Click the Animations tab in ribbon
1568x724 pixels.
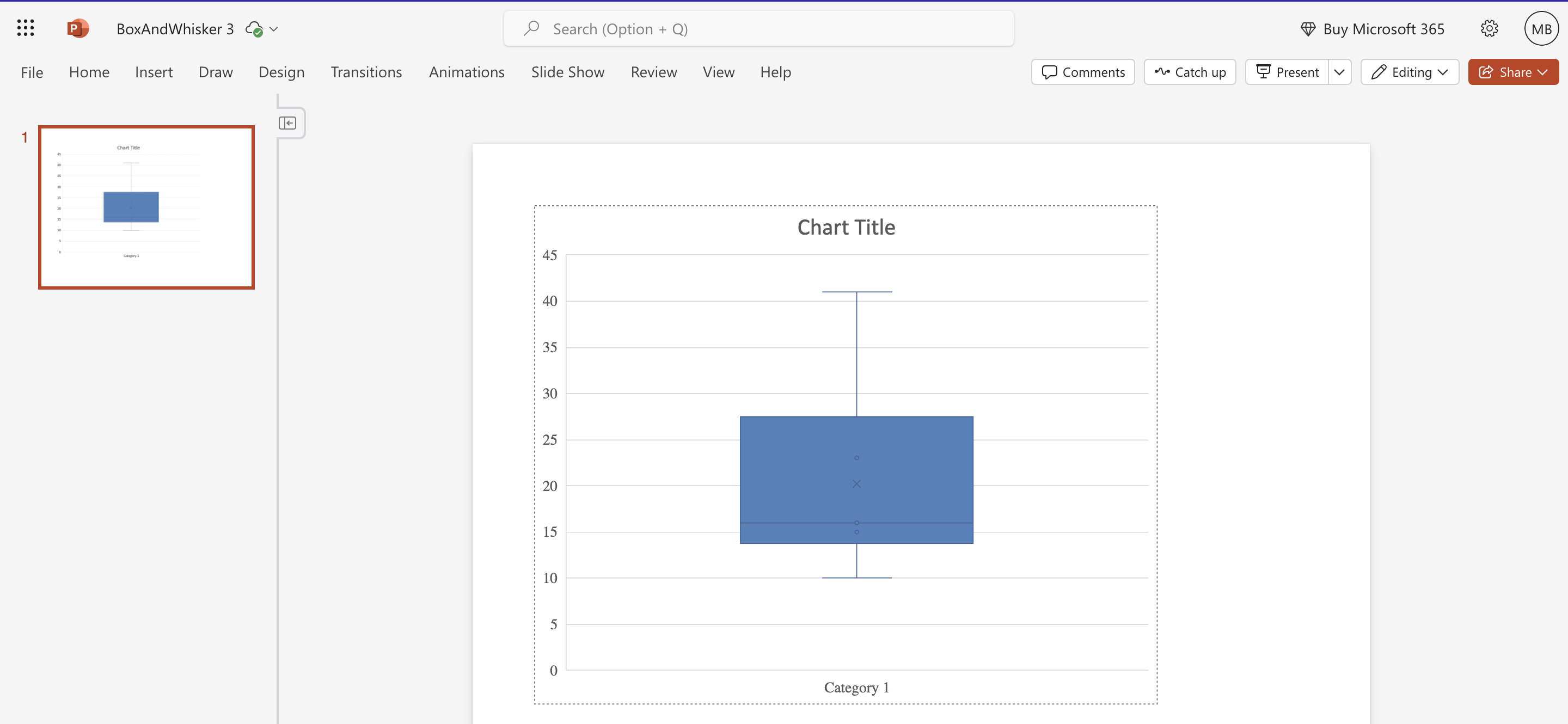(x=467, y=71)
